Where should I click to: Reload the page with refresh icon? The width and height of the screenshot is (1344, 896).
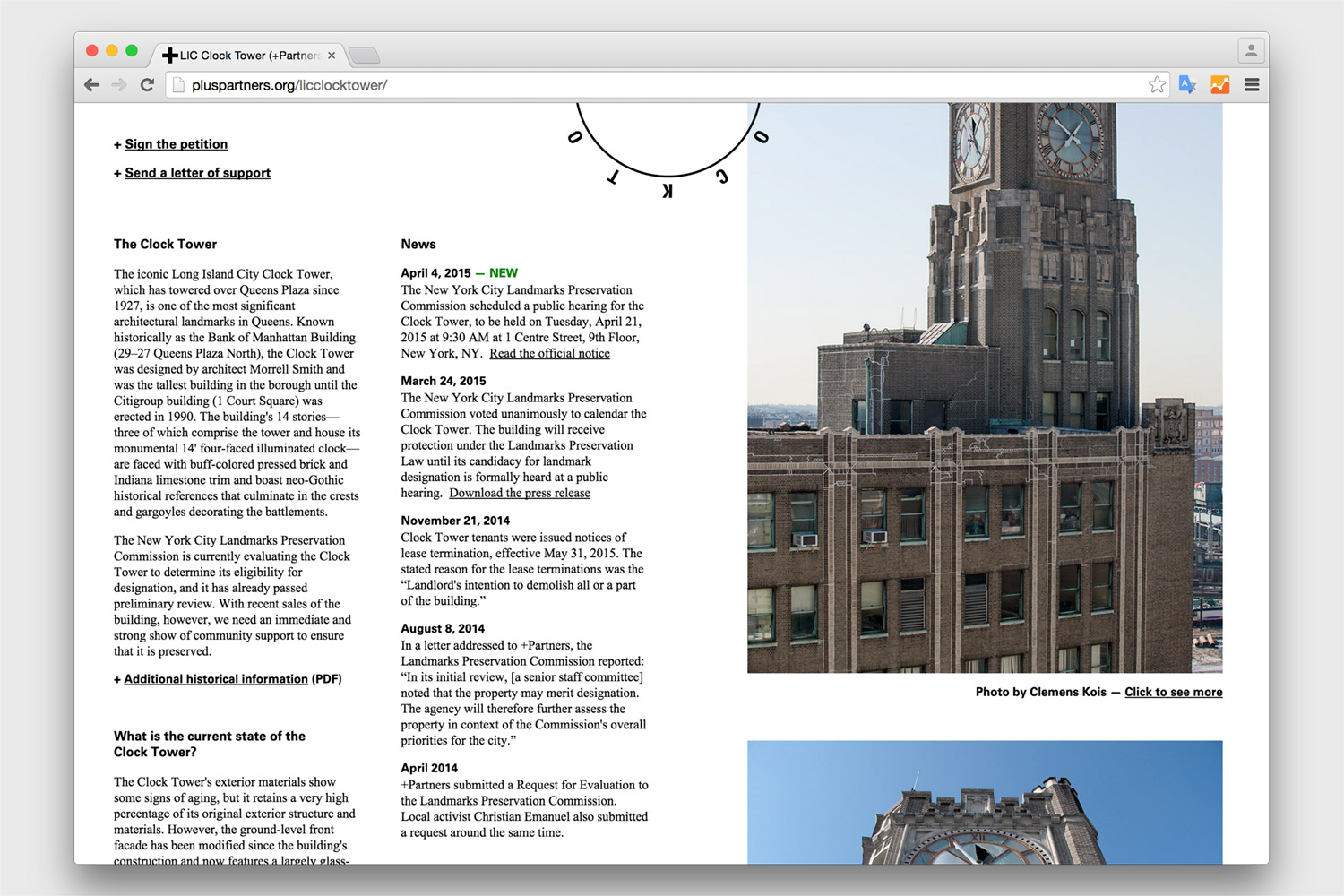pyautogui.click(x=148, y=85)
